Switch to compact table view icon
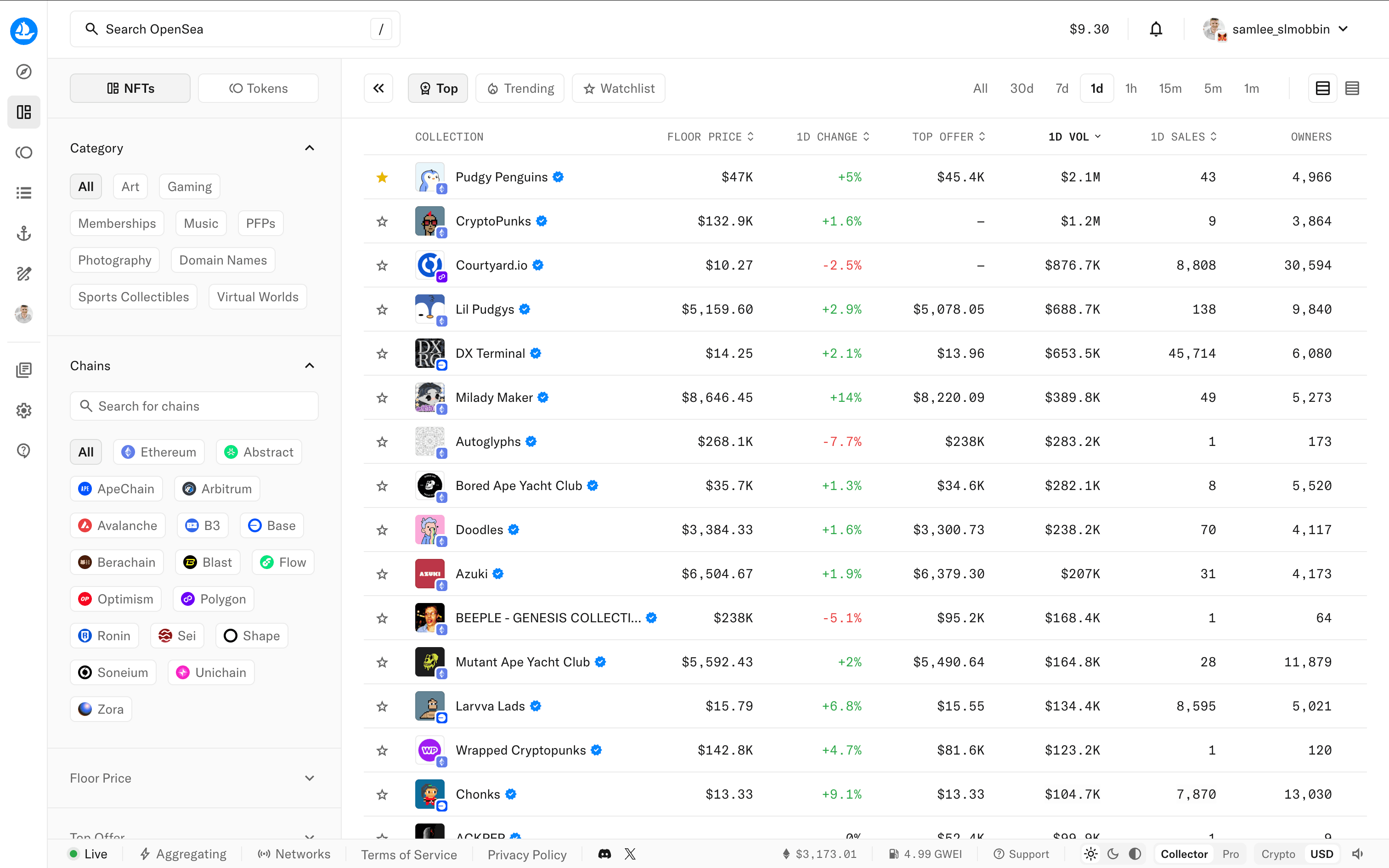This screenshot has height=868, width=1389. 1352,88
